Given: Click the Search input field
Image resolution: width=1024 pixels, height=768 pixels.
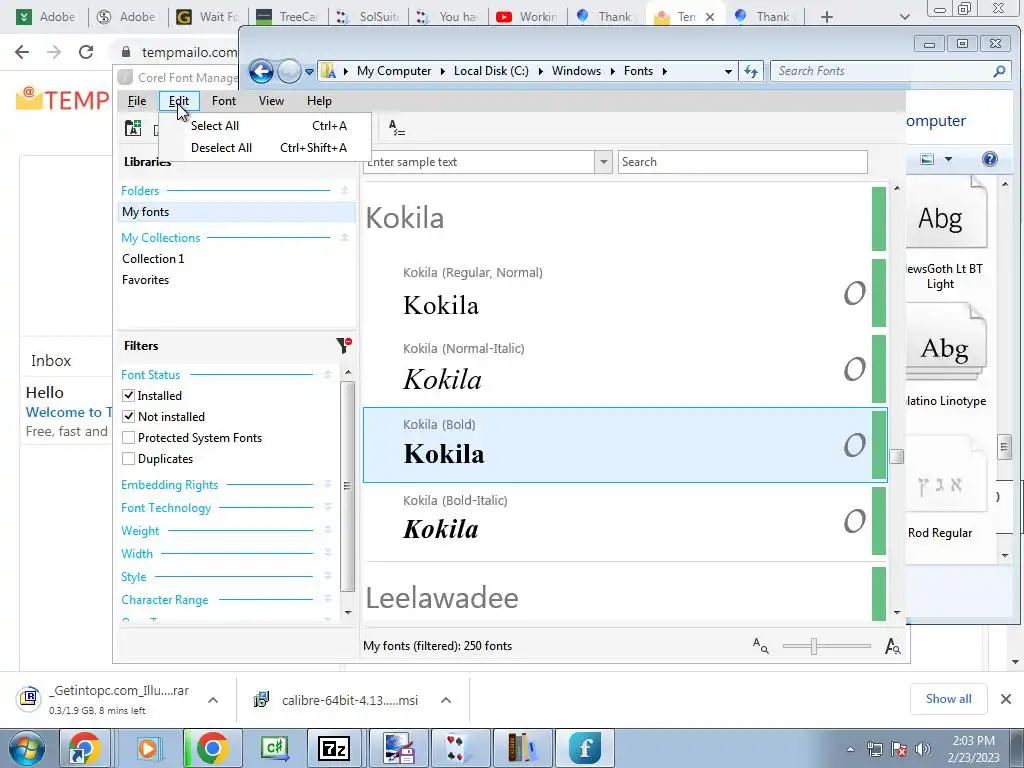Looking at the screenshot, I should pyautogui.click(x=743, y=162).
